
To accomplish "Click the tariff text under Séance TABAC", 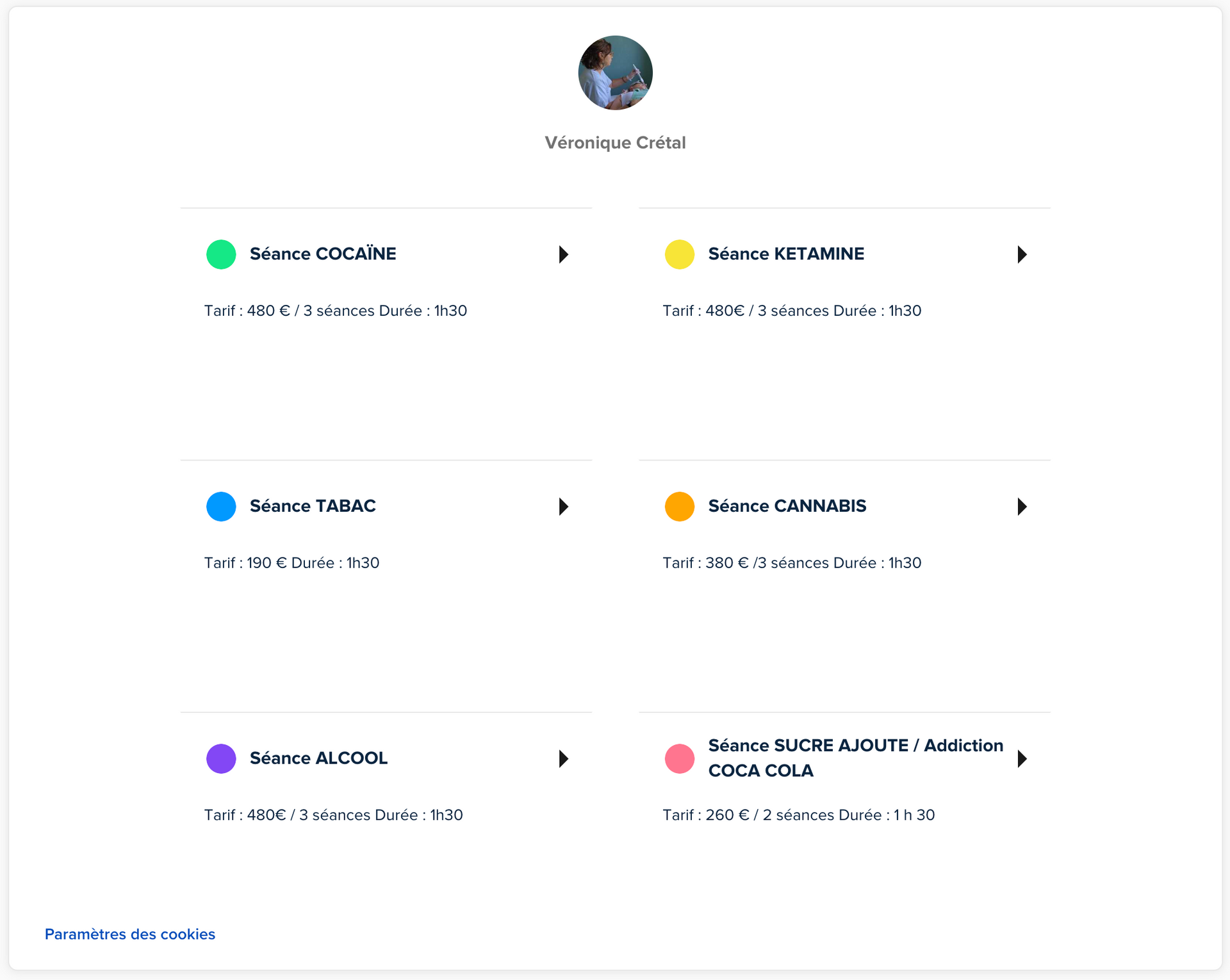I will tap(292, 562).
